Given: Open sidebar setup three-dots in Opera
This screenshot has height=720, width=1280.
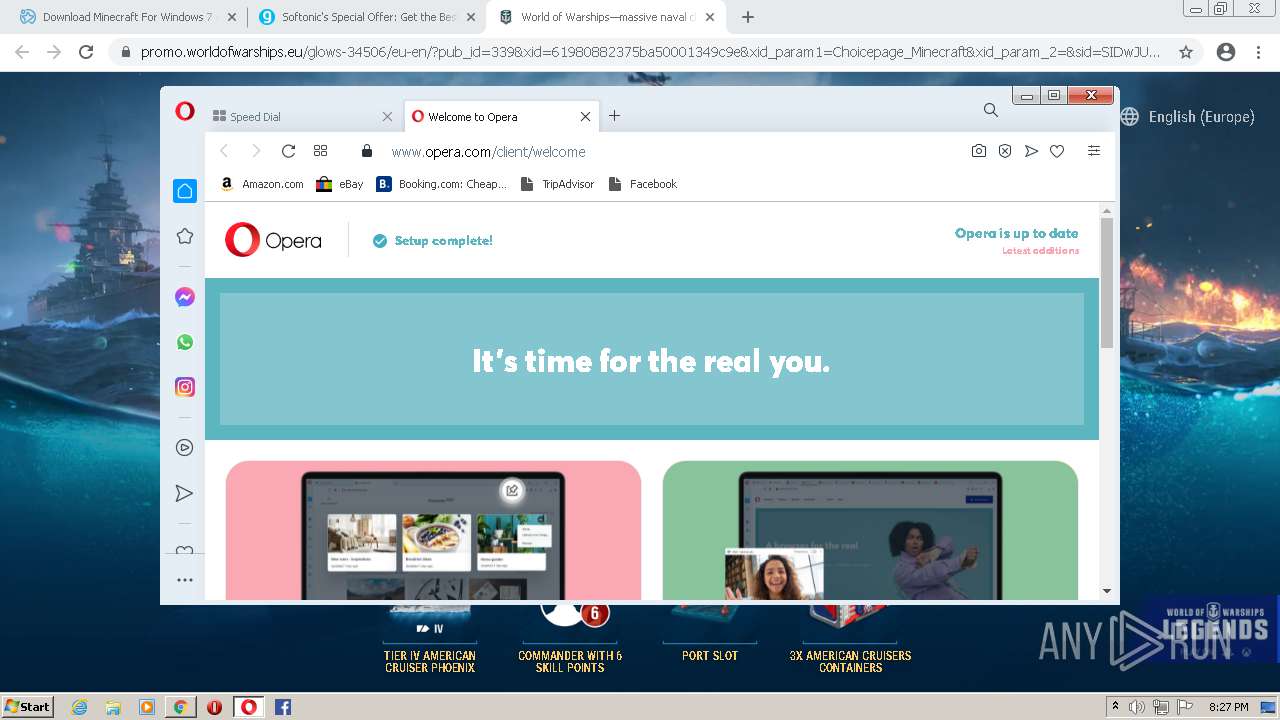Looking at the screenshot, I should coord(185,580).
